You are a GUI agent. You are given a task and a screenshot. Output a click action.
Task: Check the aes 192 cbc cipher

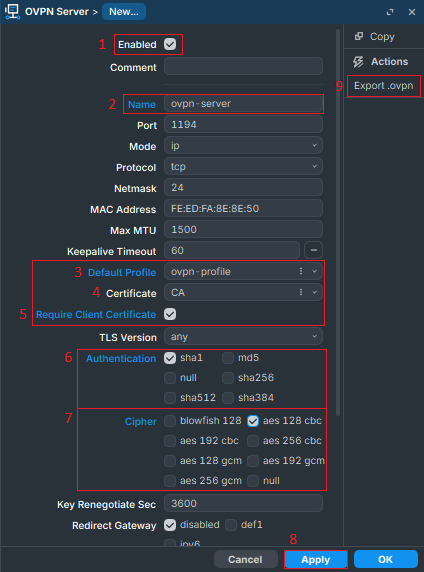(170, 441)
